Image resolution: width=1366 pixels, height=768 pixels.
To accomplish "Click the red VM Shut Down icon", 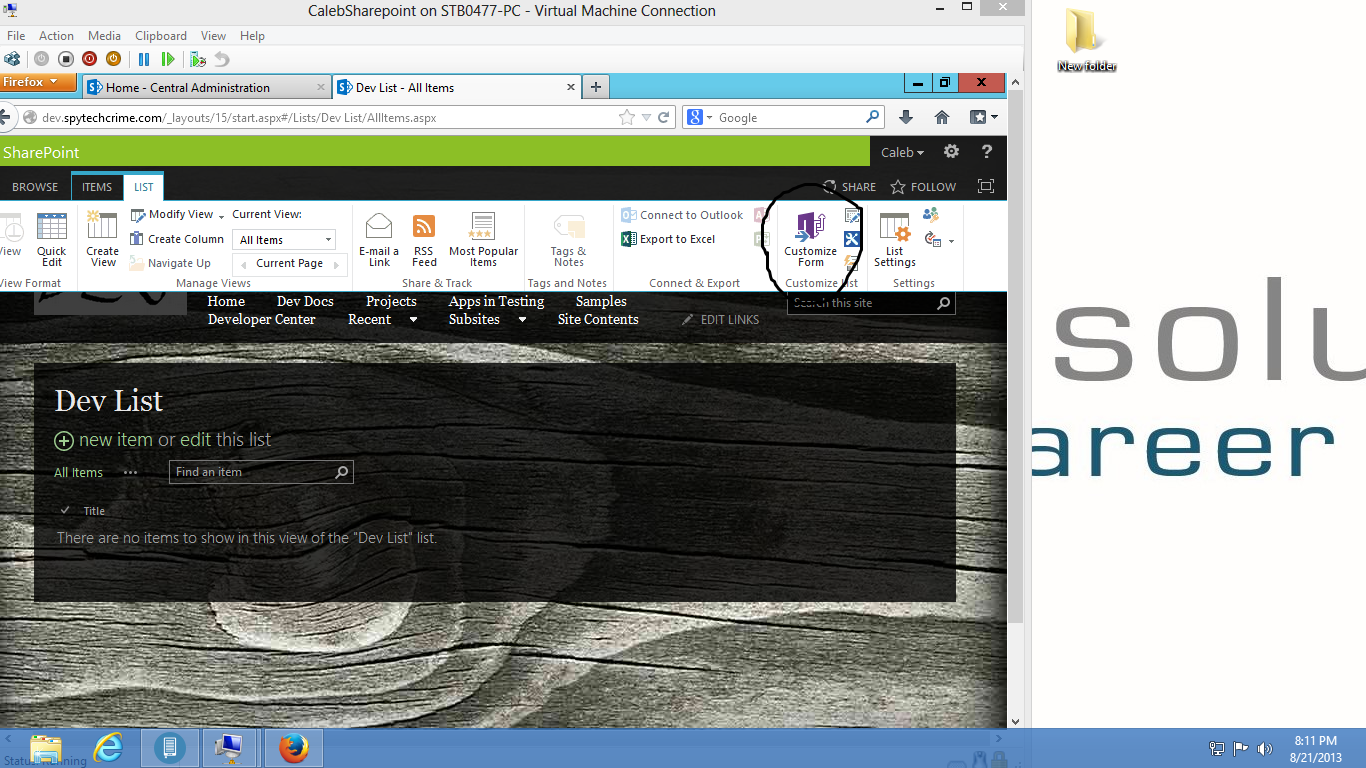I will click(x=89, y=59).
